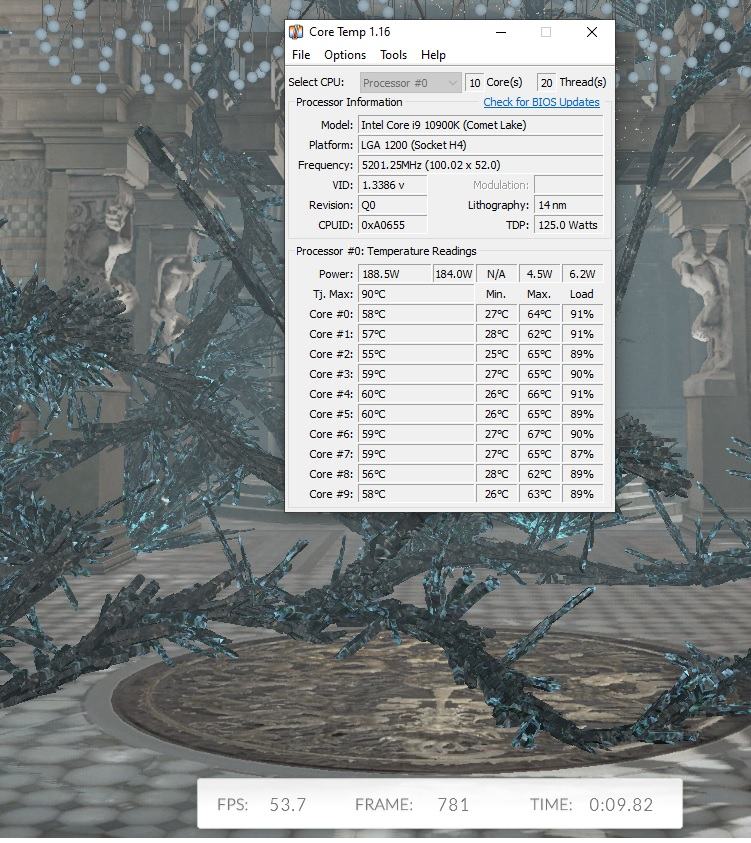
Task: Click the Power reading N/A
Action: coord(496,274)
